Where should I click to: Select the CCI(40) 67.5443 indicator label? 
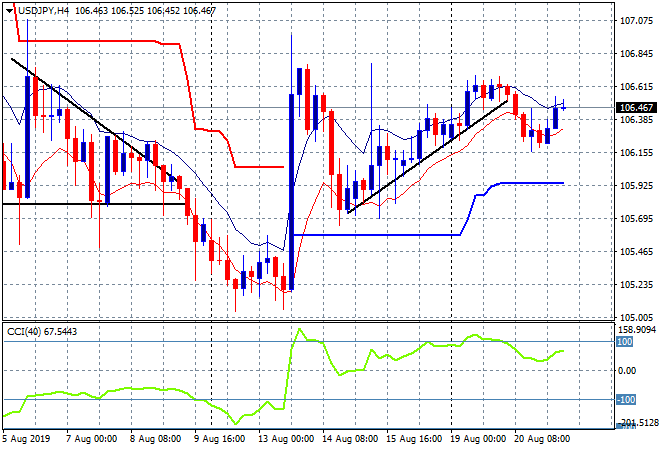(x=42, y=332)
